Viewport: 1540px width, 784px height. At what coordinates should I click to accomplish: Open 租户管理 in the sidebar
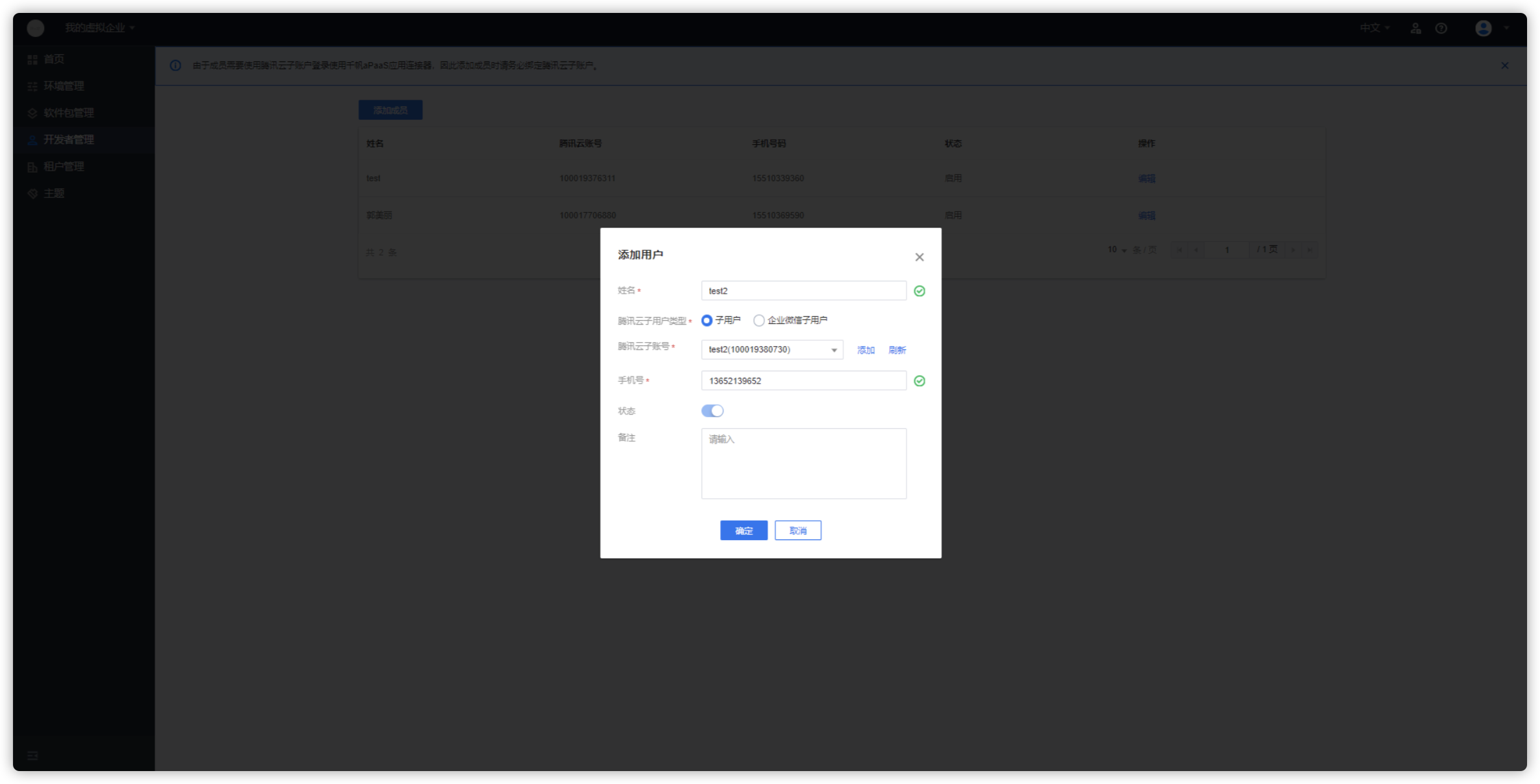tap(83, 167)
